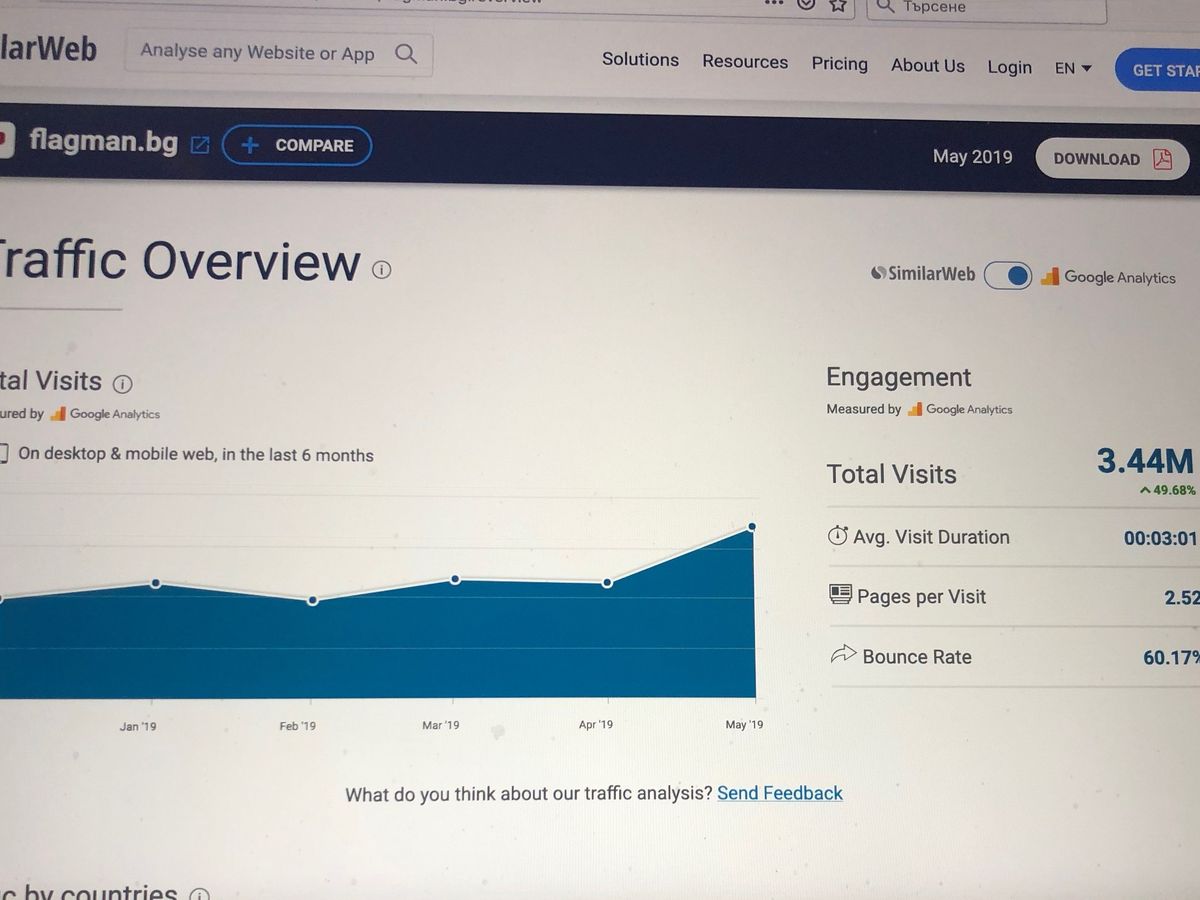The image size is (1200, 900).
Task: Open the Solutions menu
Action: pos(640,59)
